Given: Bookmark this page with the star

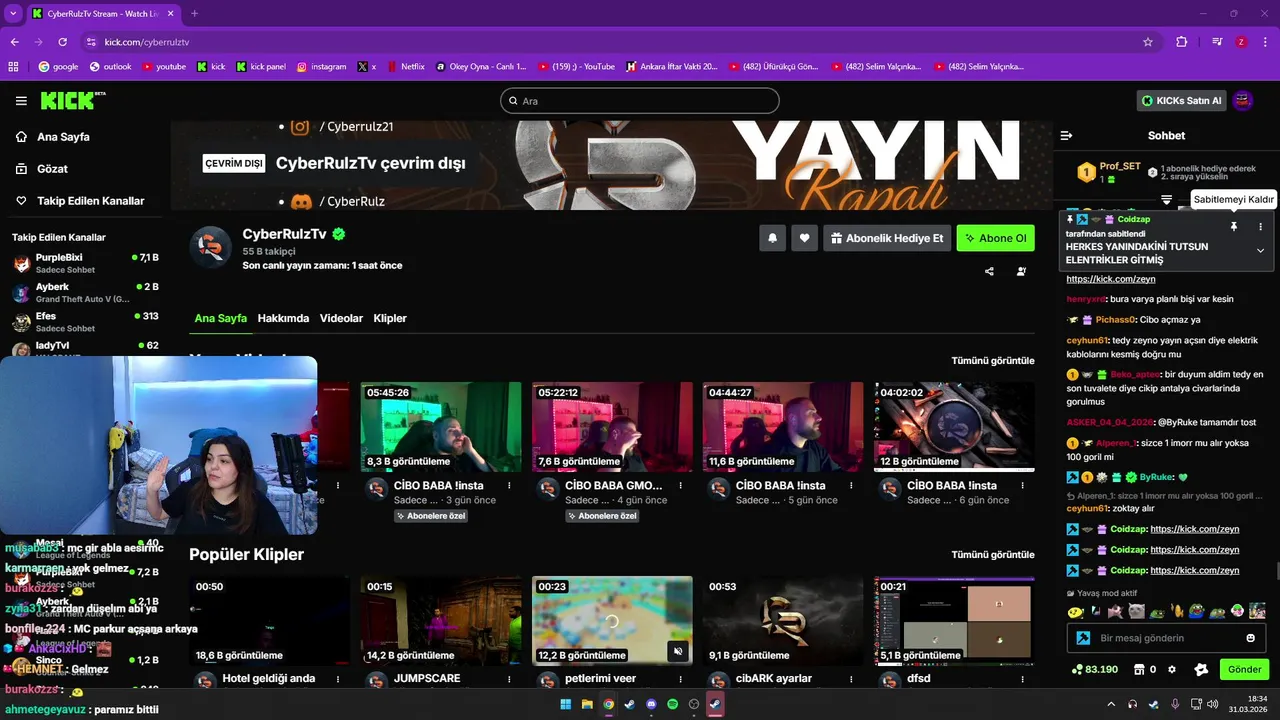Looking at the screenshot, I should click(1148, 42).
